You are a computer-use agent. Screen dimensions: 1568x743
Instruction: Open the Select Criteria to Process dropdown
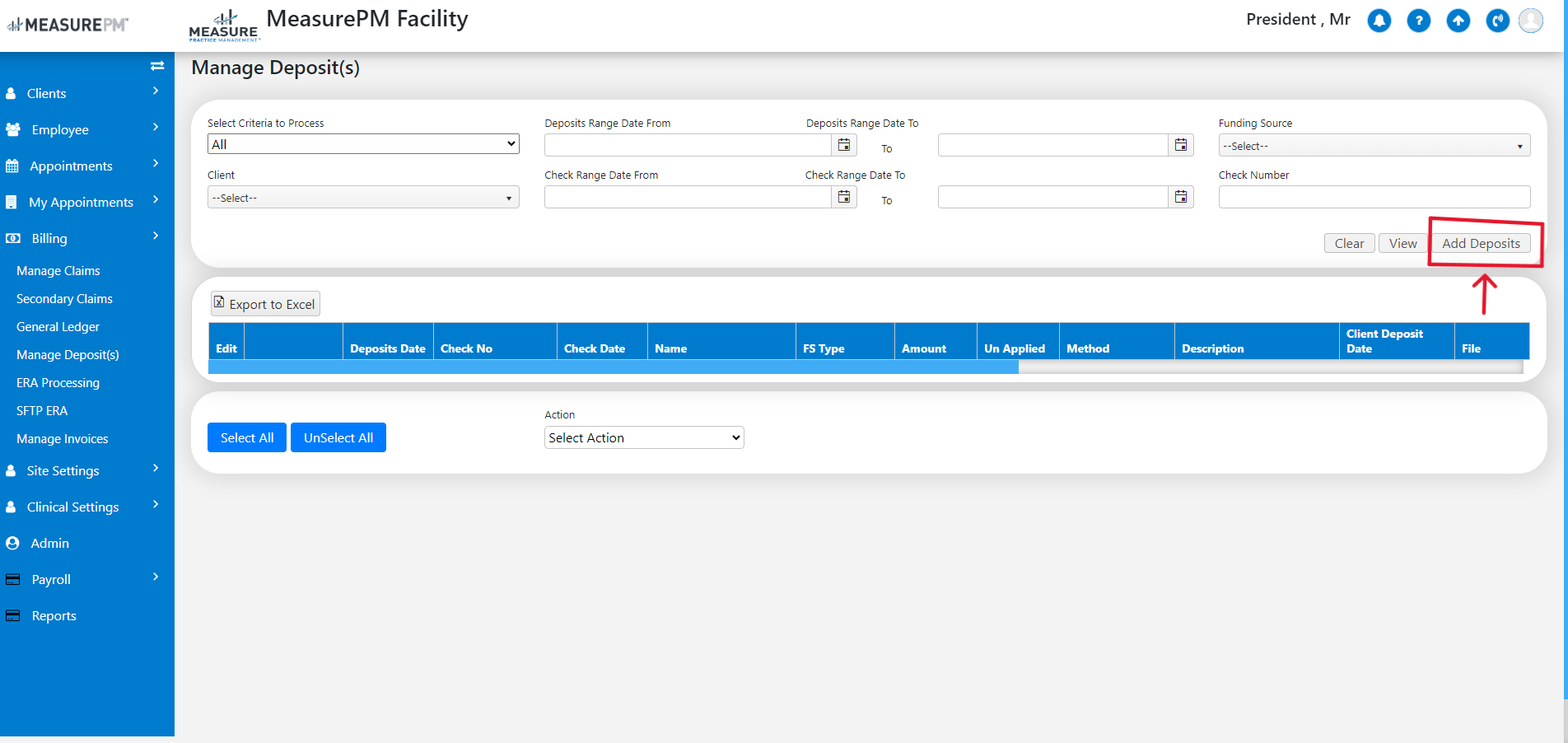pyautogui.click(x=363, y=144)
